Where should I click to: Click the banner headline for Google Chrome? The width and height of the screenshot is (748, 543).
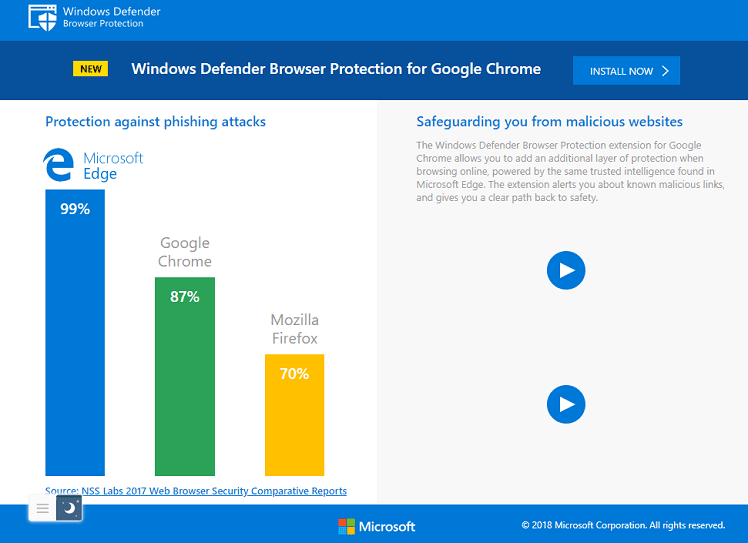click(336, 69)
